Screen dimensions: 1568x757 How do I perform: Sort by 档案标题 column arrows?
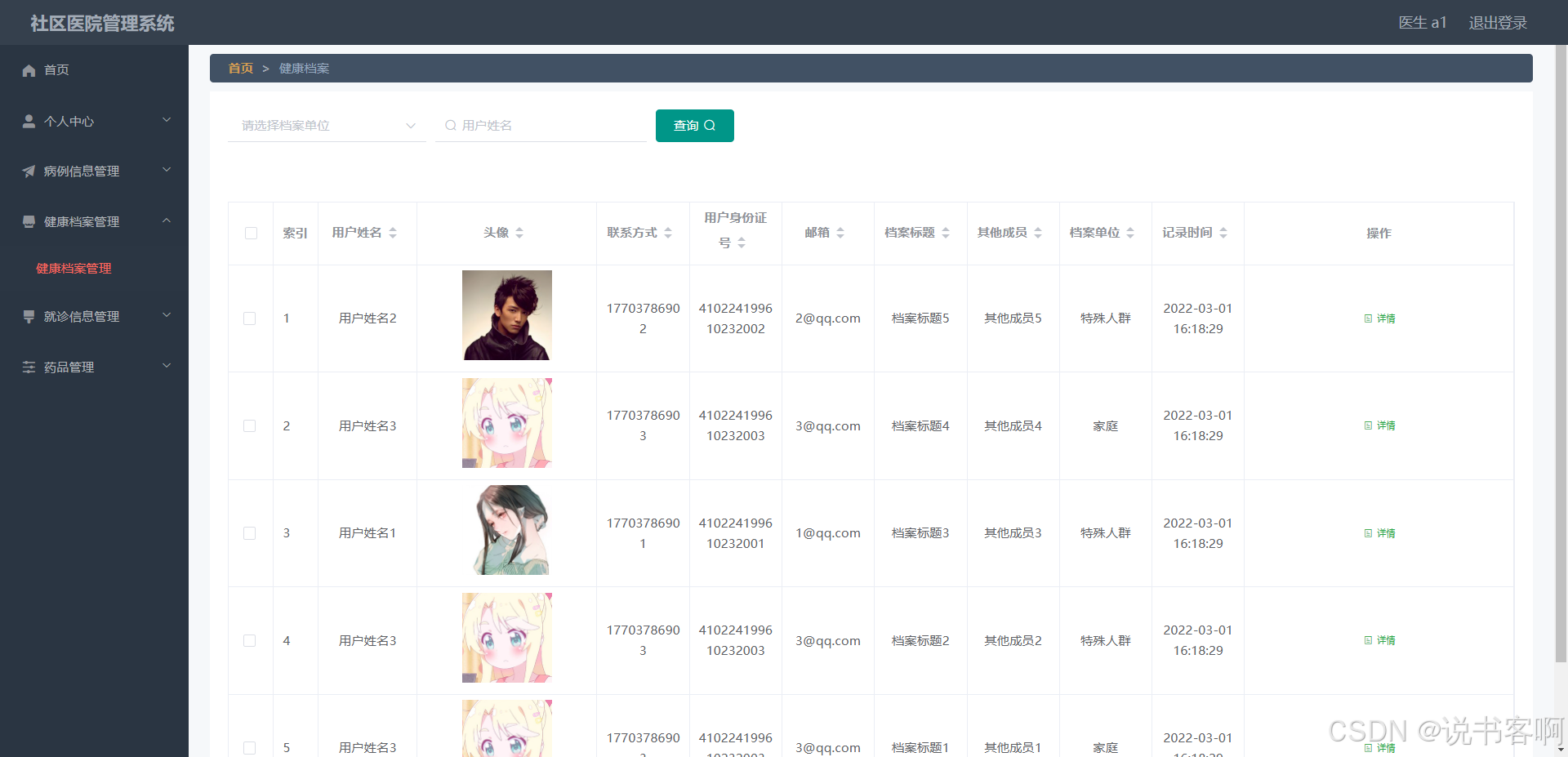(x=946, y=233)
